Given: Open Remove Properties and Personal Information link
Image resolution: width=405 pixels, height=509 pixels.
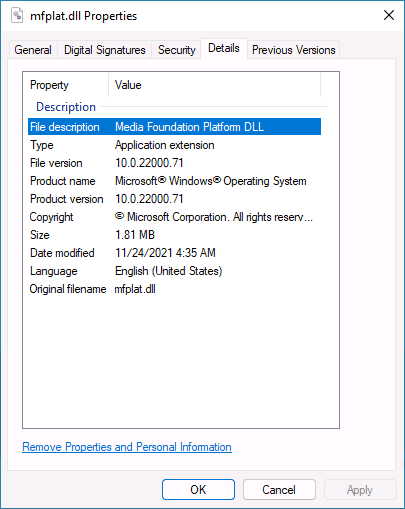Looking at the screenshot, I should 127,447.
